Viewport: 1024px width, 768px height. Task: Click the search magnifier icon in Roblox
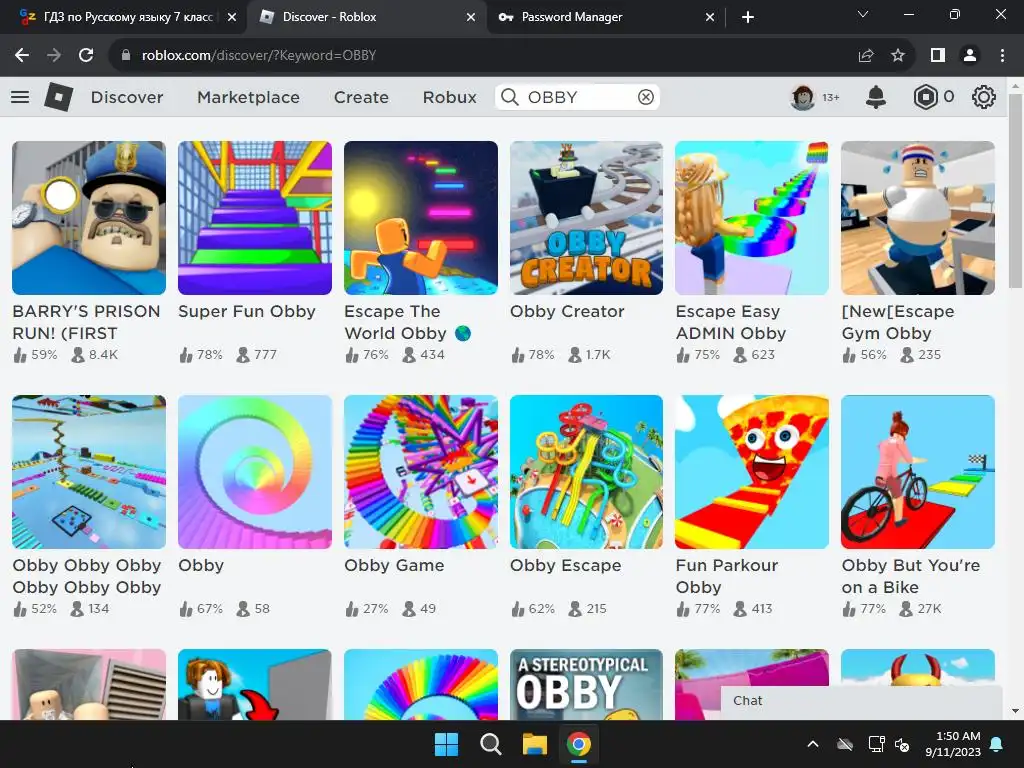[x=509, y=97]
